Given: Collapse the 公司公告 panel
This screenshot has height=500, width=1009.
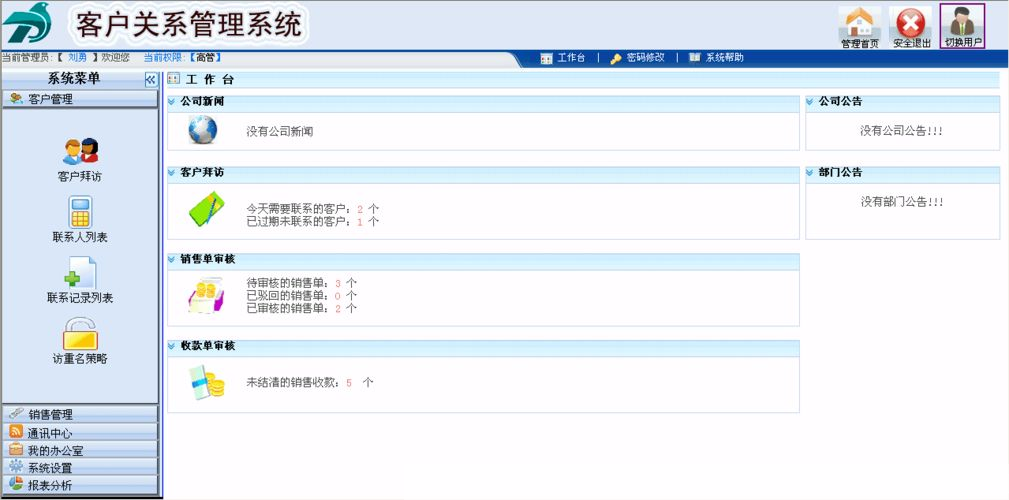Looking at the screenshot, I should pyautogui.click(x=810, y=102).
